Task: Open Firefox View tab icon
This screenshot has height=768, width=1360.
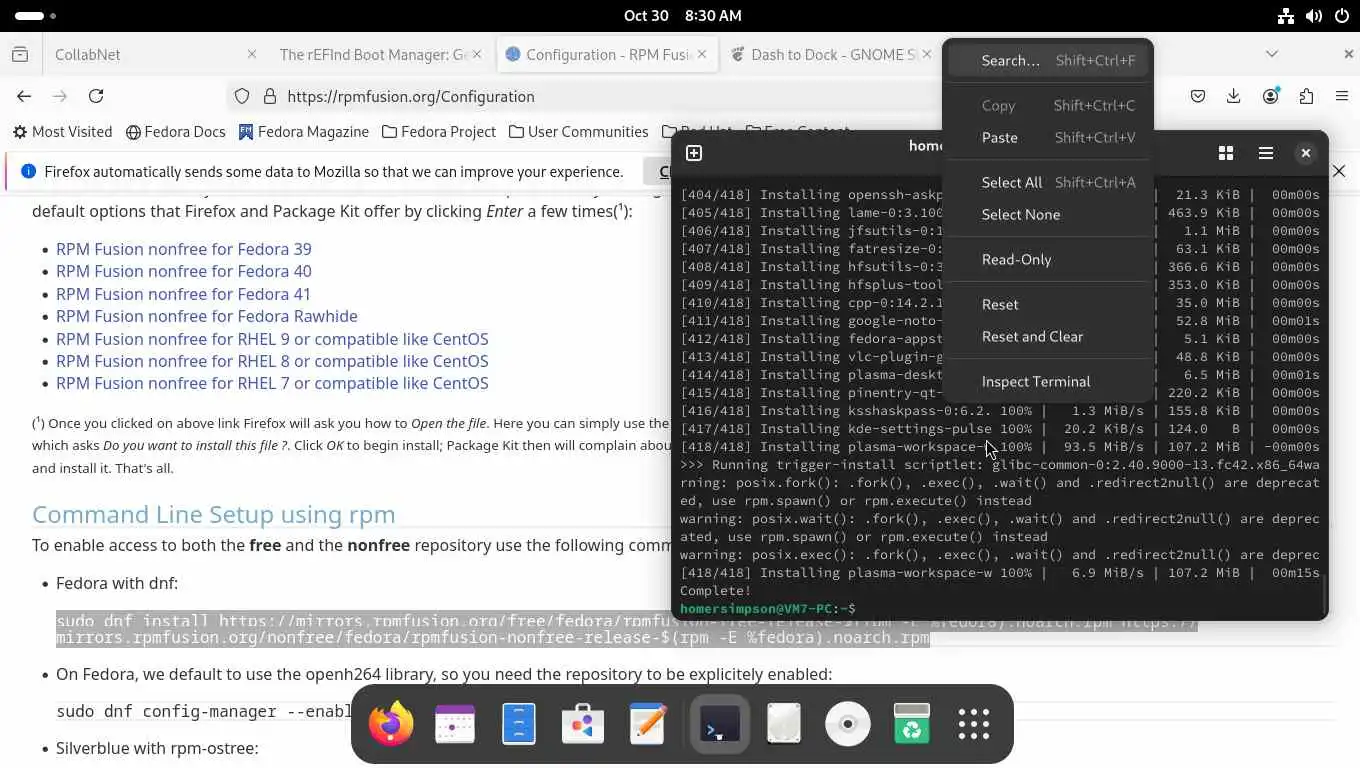Action: 20,54
